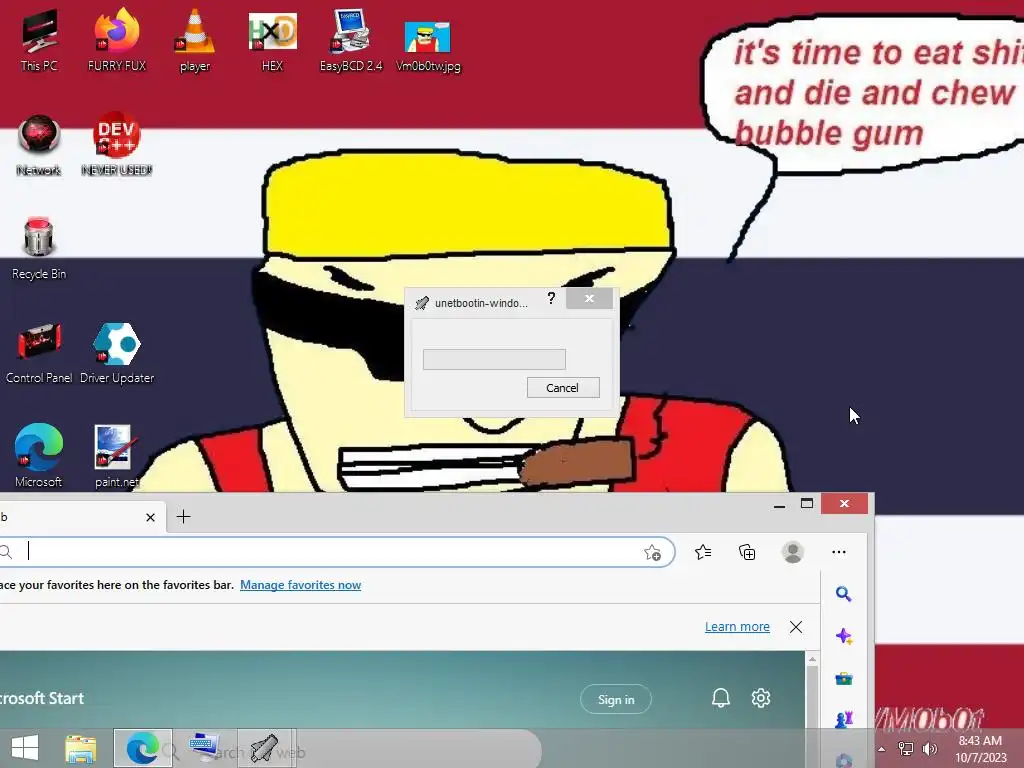Open the Edge sidebar Copilot sparkle icon

(x=844, y=636)
